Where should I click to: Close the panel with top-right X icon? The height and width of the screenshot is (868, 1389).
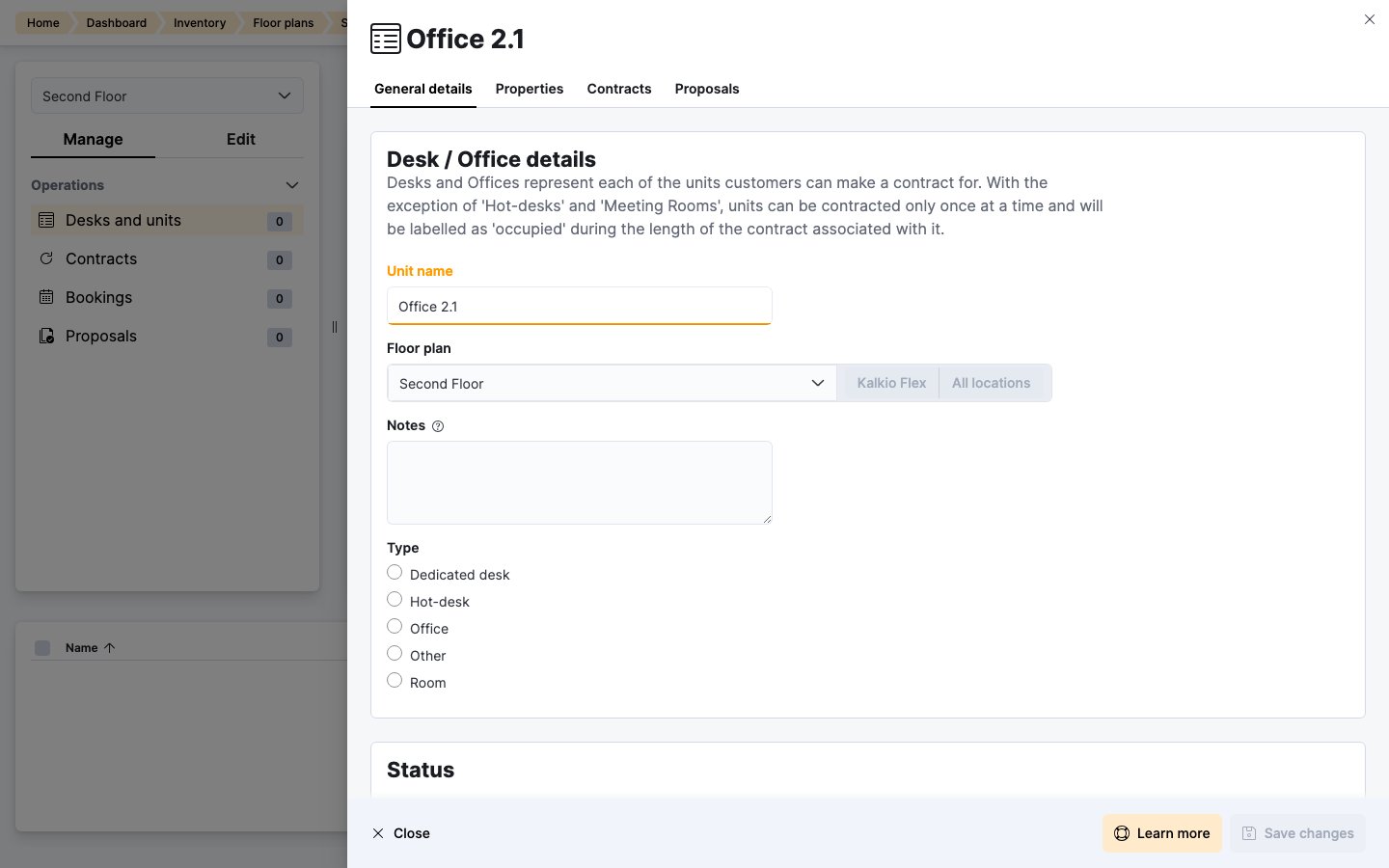[x=1370, y=19]
